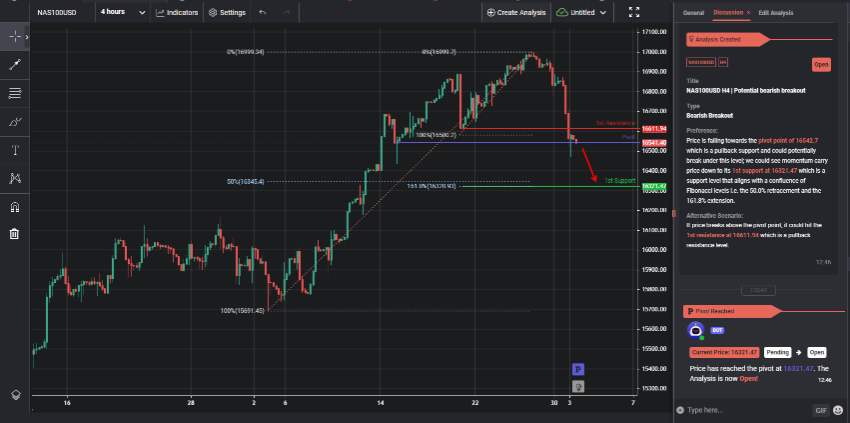The height and width of the screenshot is (423, 850).
Task: Click the H4 timeframe tag
Action: [x=723, y=62]
